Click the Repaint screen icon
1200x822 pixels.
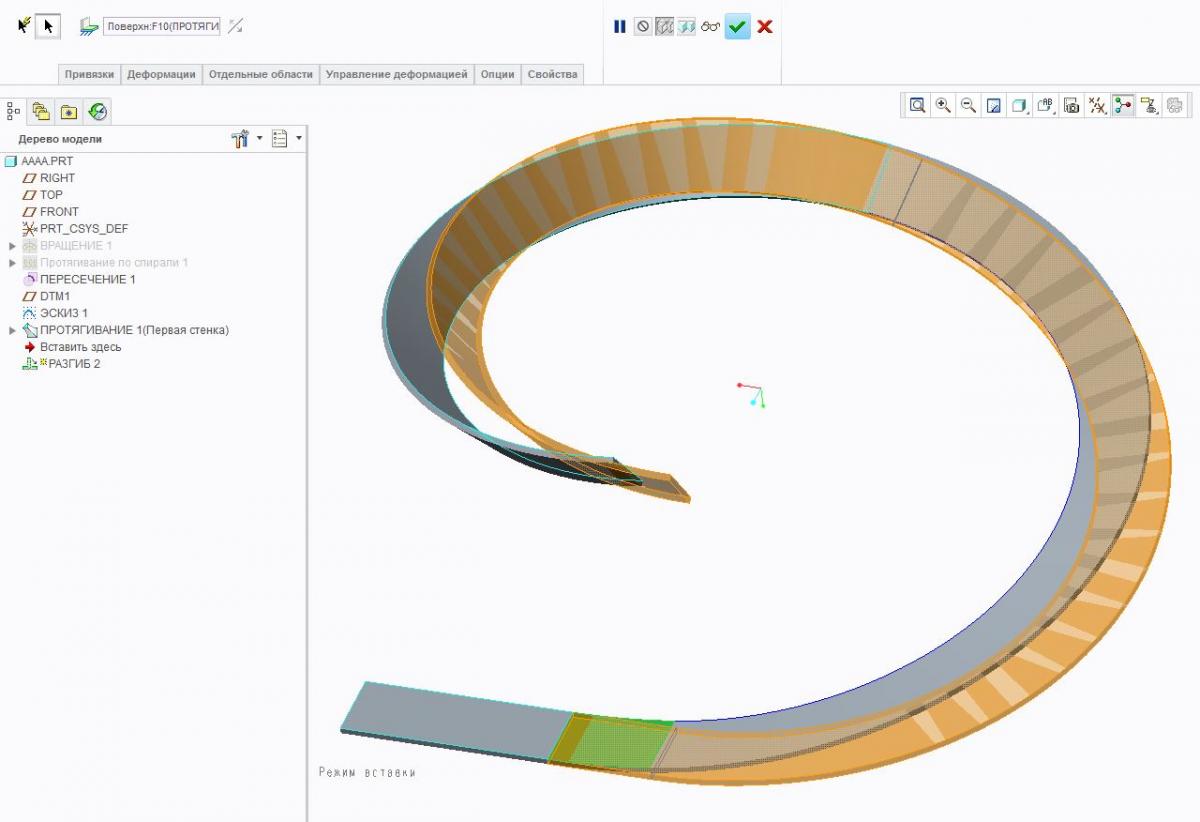(994, 105)
